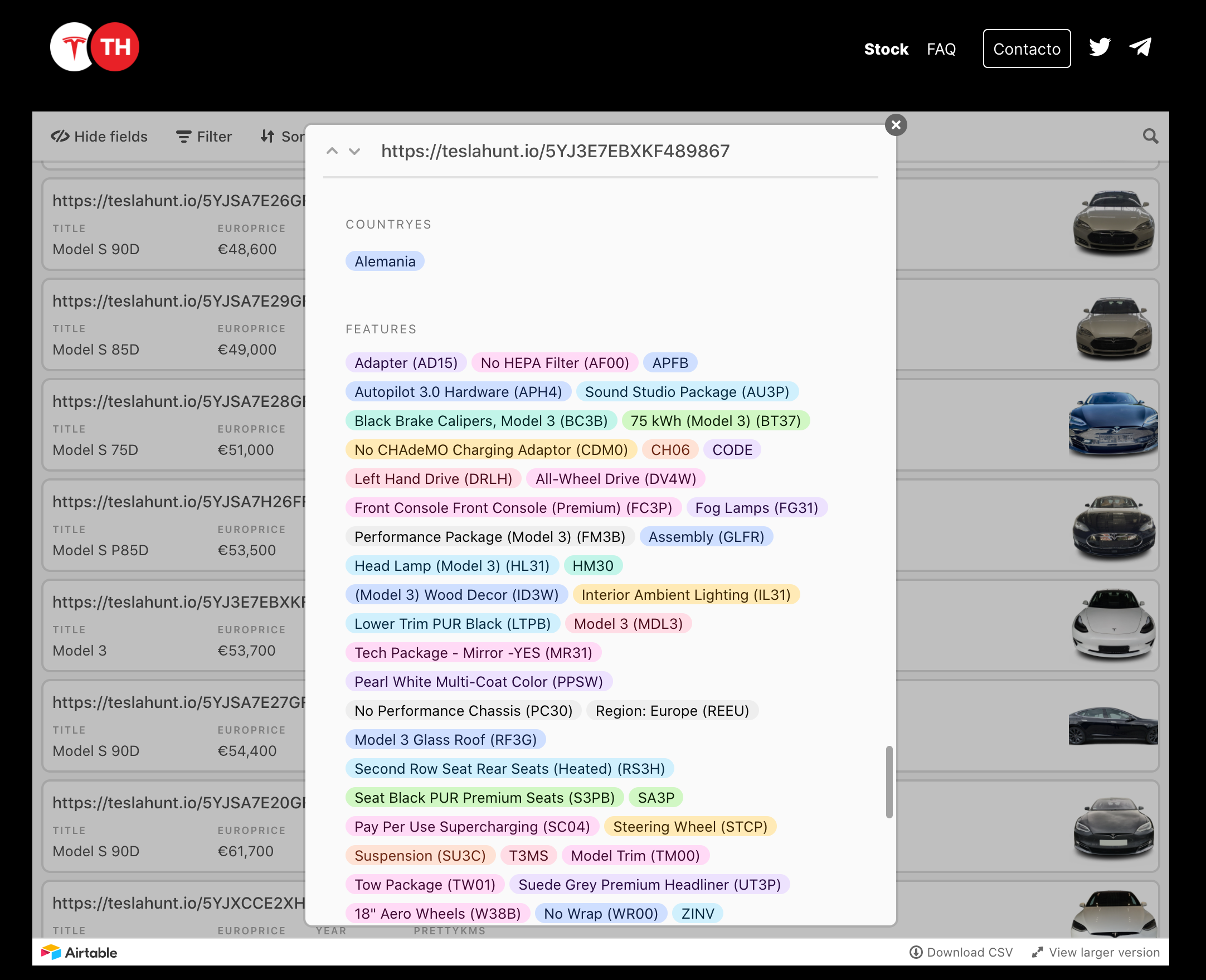This screenshot has height=980, width=1206.
Task: Click Front Console (Premium) (FC3P) tag
Action: click(513, 508)
